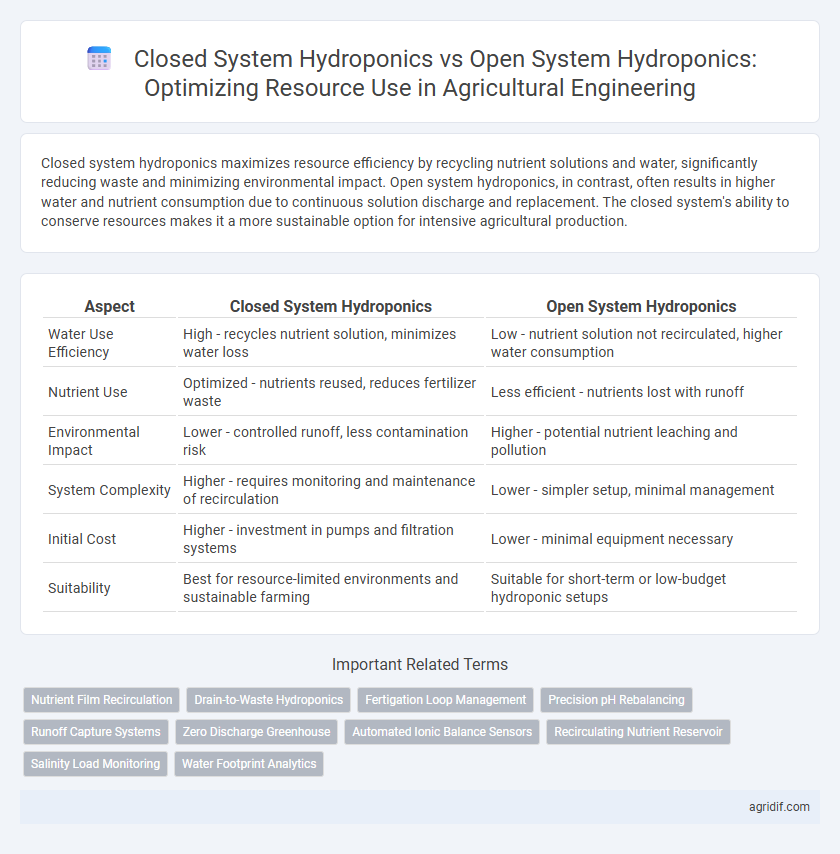Select the Fertigation Loop Management tag

pos(446,700)
